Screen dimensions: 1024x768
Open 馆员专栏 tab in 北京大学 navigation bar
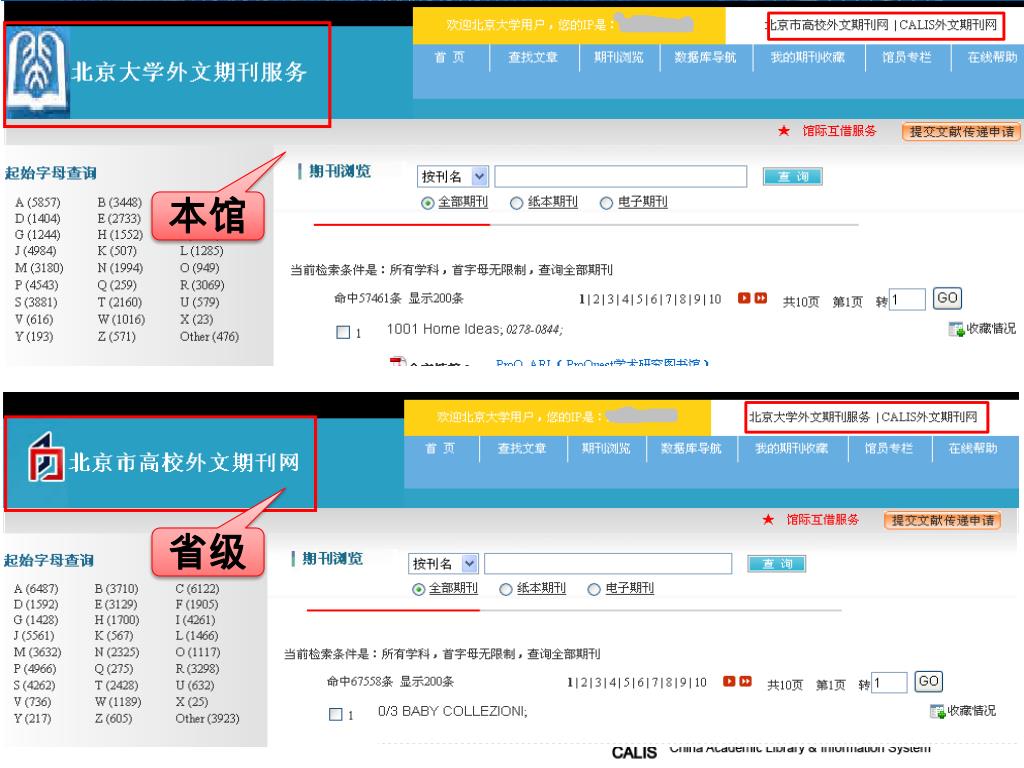point(906,57)
